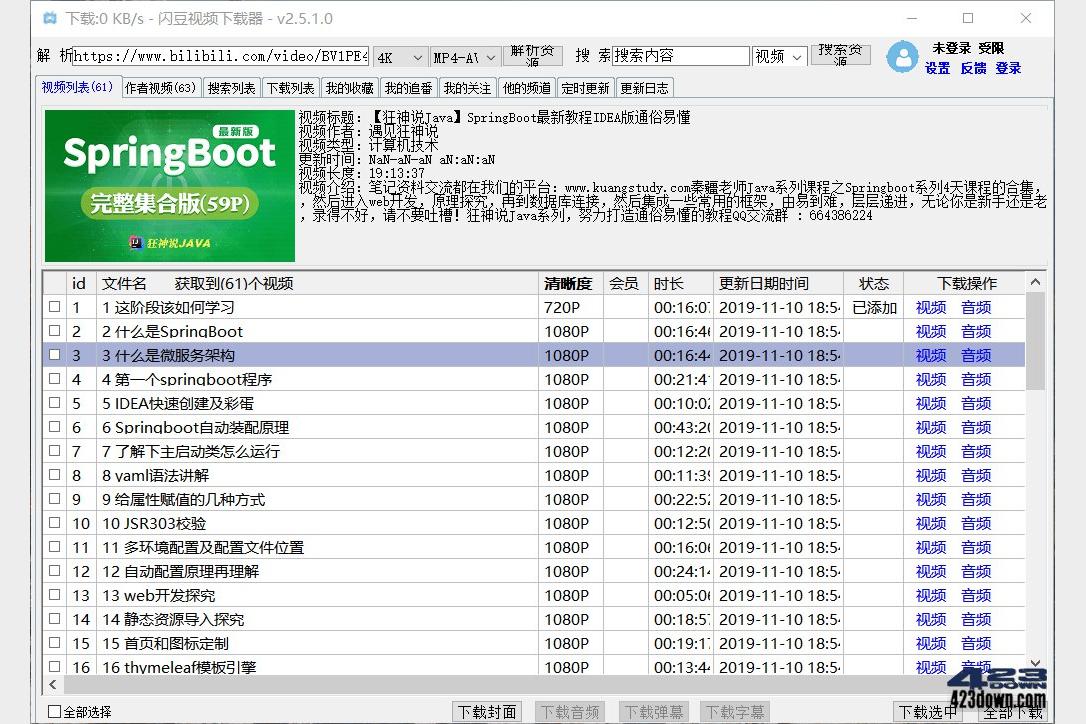Click the 00:43:2 duration cell in row 6
Screen dimensions: 1086x724
[682, 427]
